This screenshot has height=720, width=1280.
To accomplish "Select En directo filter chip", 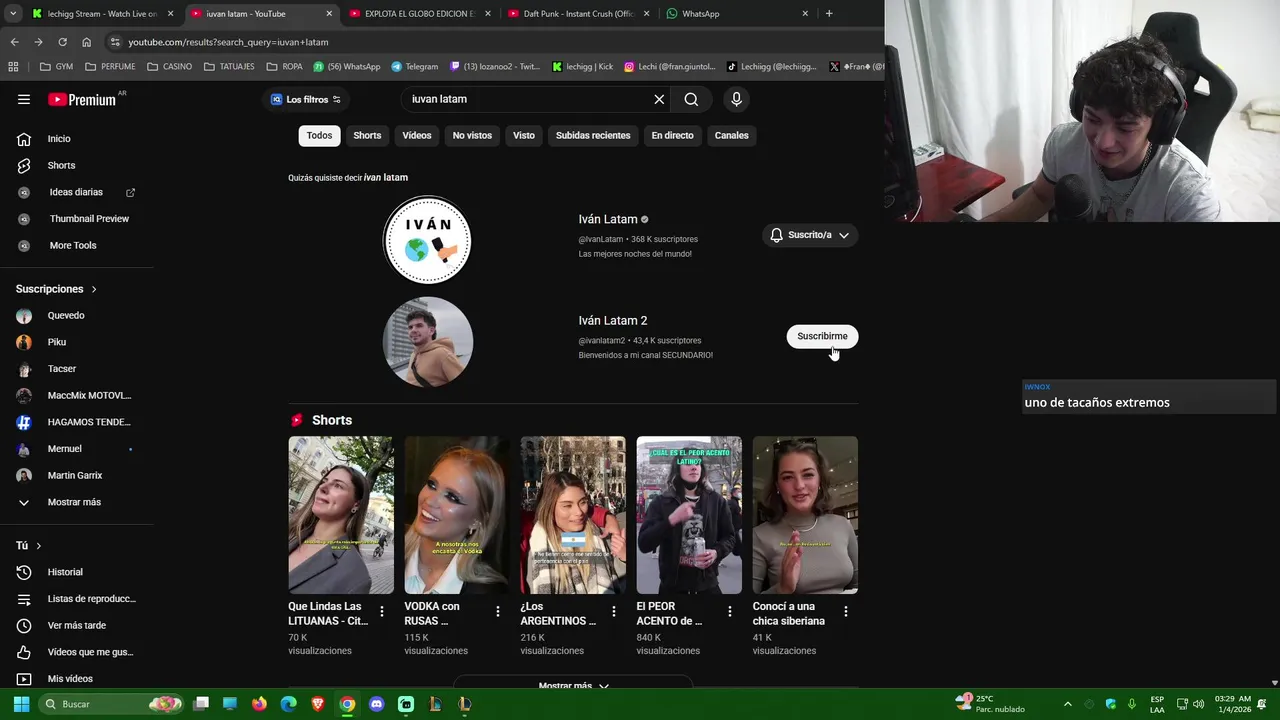I will pos(672,135).
